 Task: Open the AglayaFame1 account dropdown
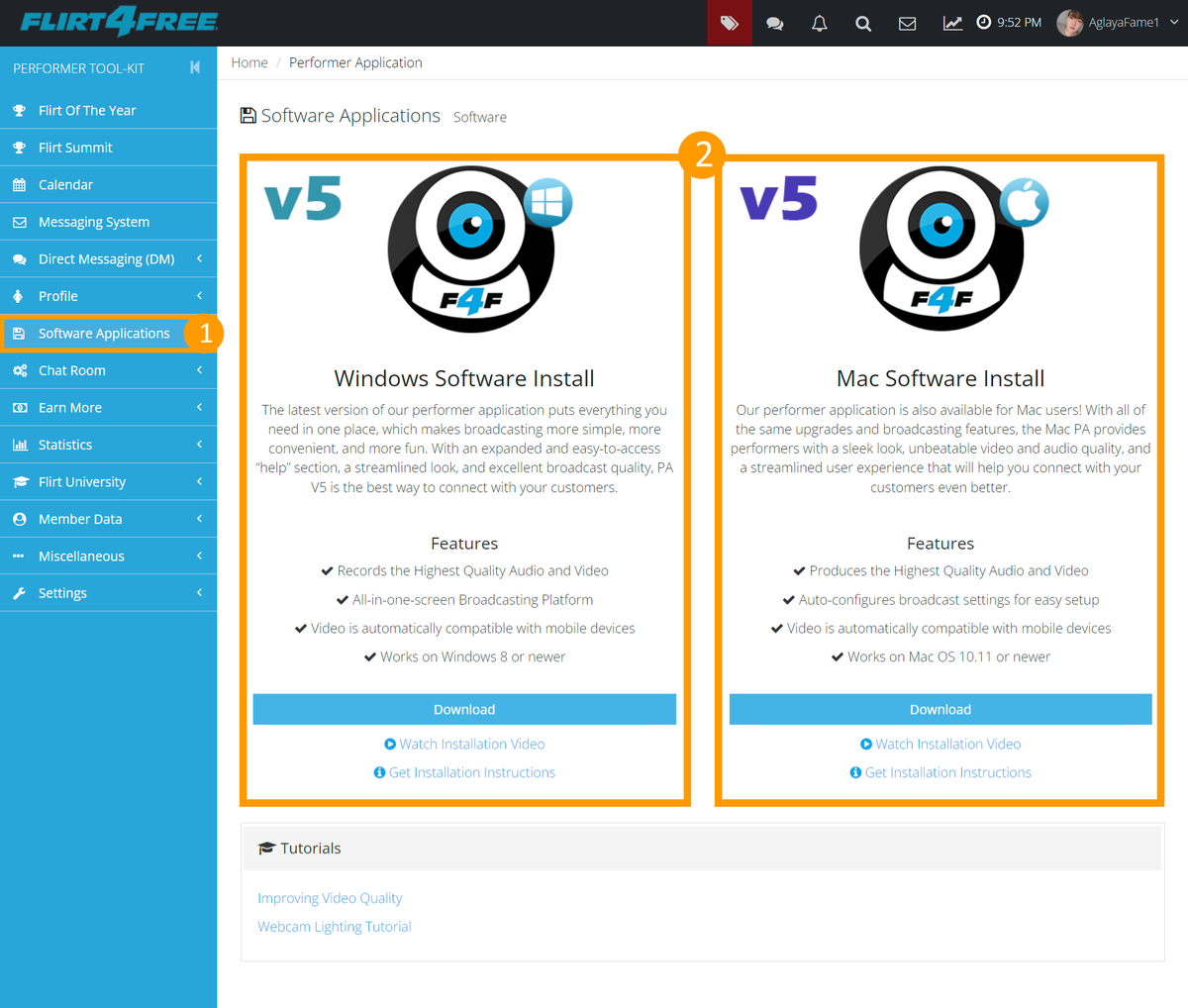pos(1120,23)
